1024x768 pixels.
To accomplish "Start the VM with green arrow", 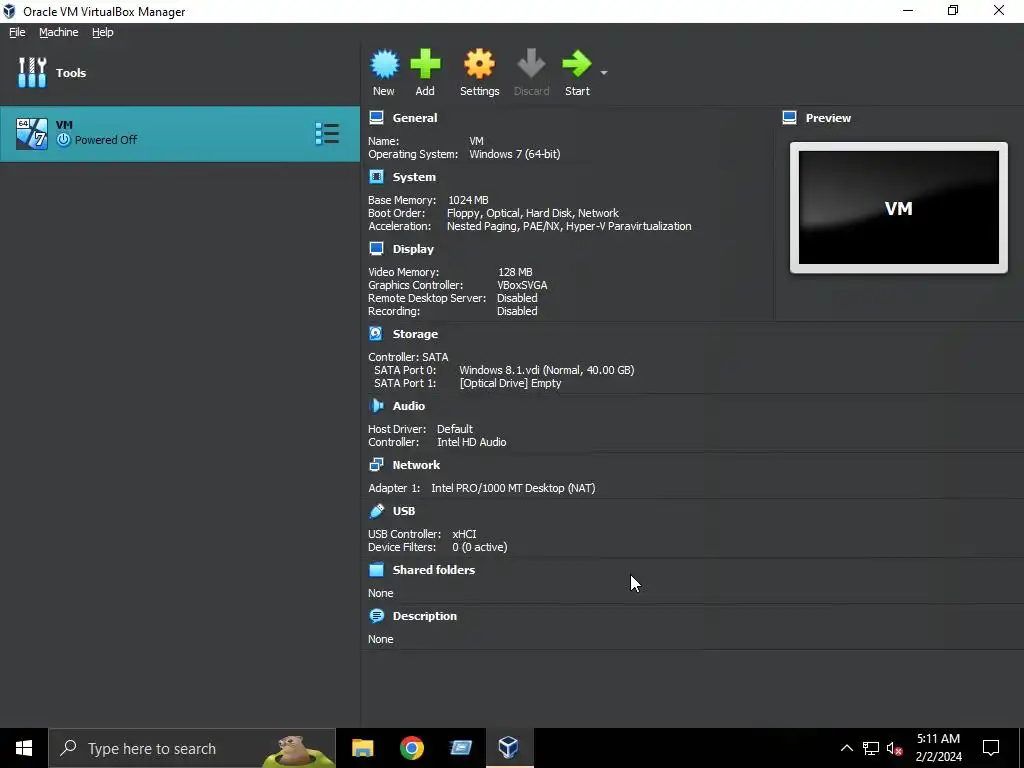I will point(577,64).
